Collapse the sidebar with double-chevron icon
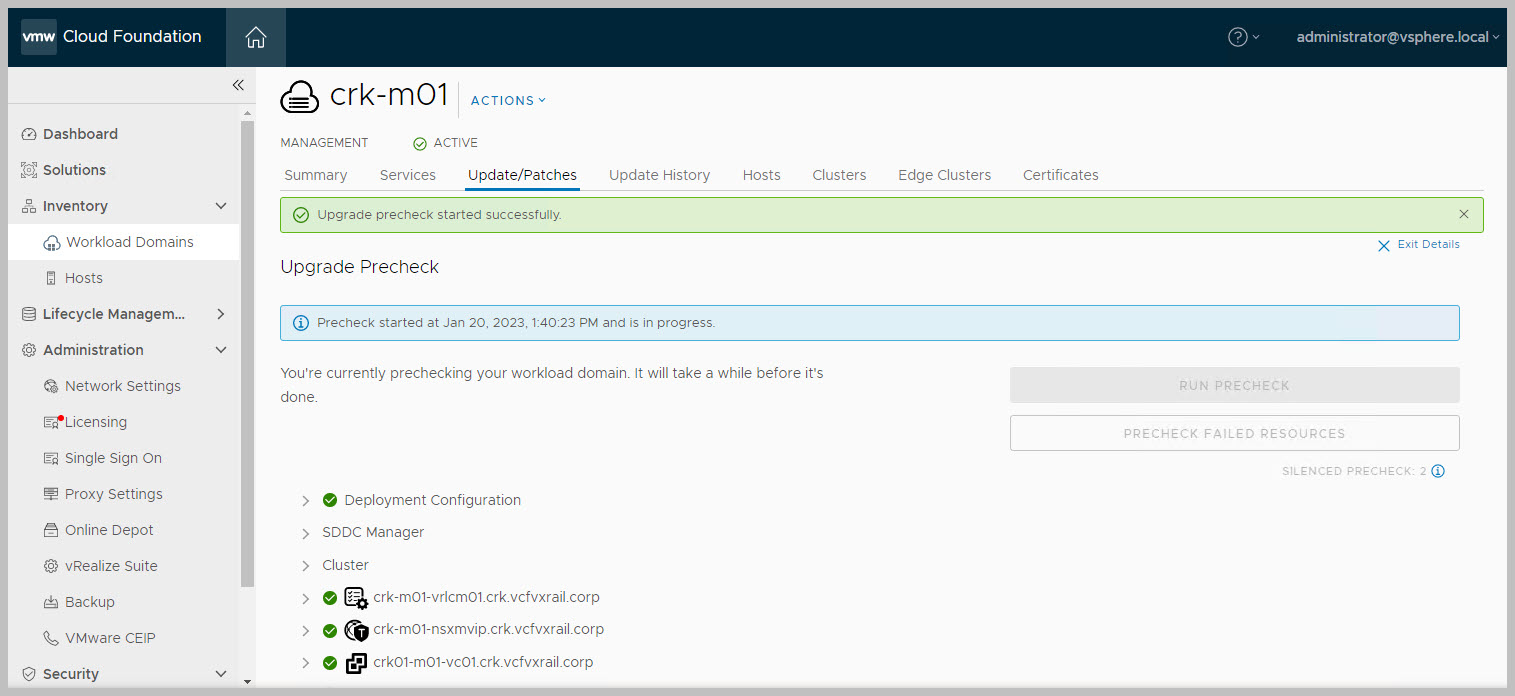The width and height of the screenshot is (1515, 696). [x=238, y=85]
